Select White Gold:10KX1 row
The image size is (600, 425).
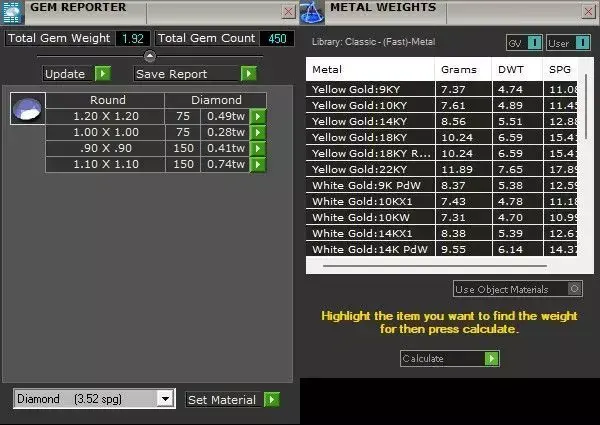tap(442, 202)
